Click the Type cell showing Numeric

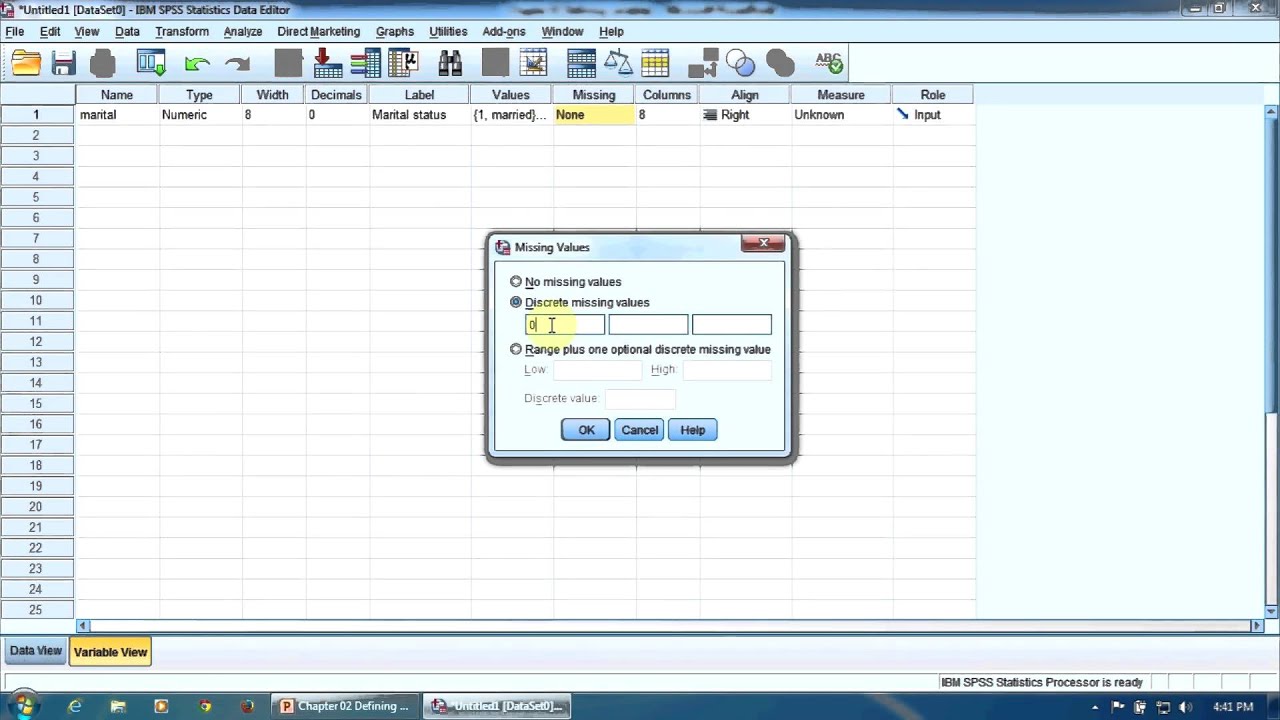coord(199,115)
